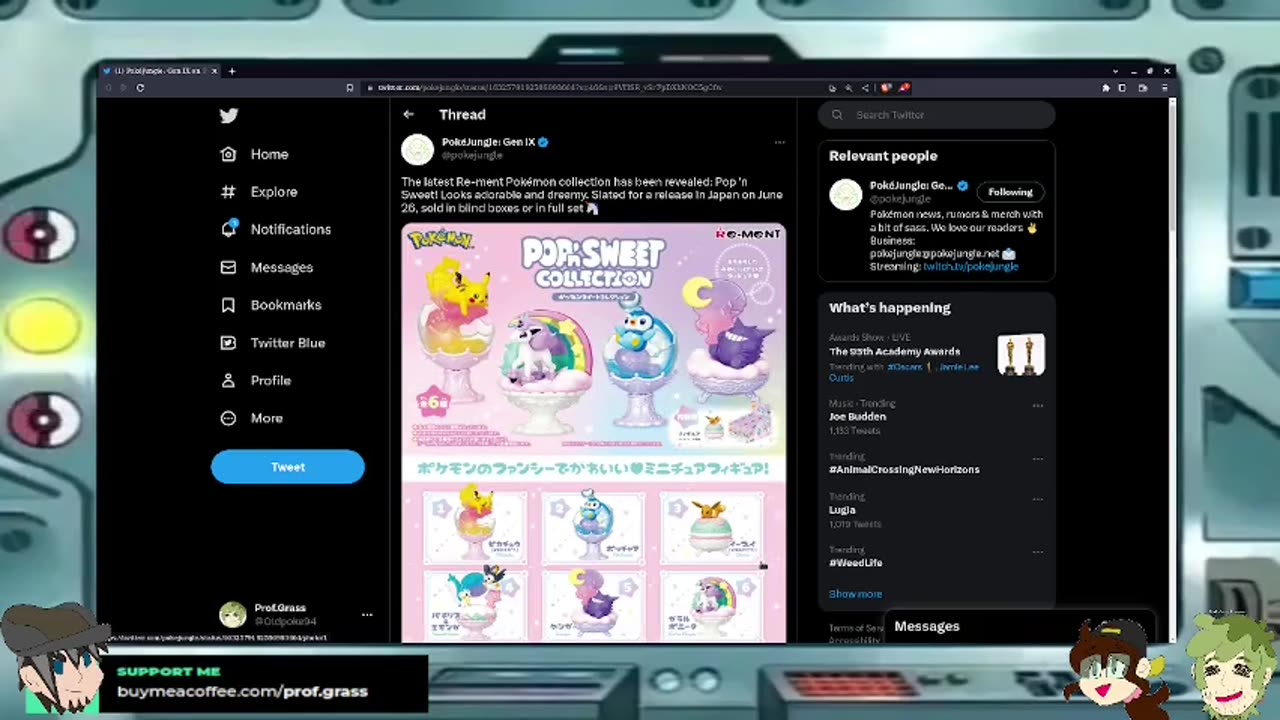Click the Home house icon
The width and height of the screenshot is (1280, 720).
(x=228, y=154)
